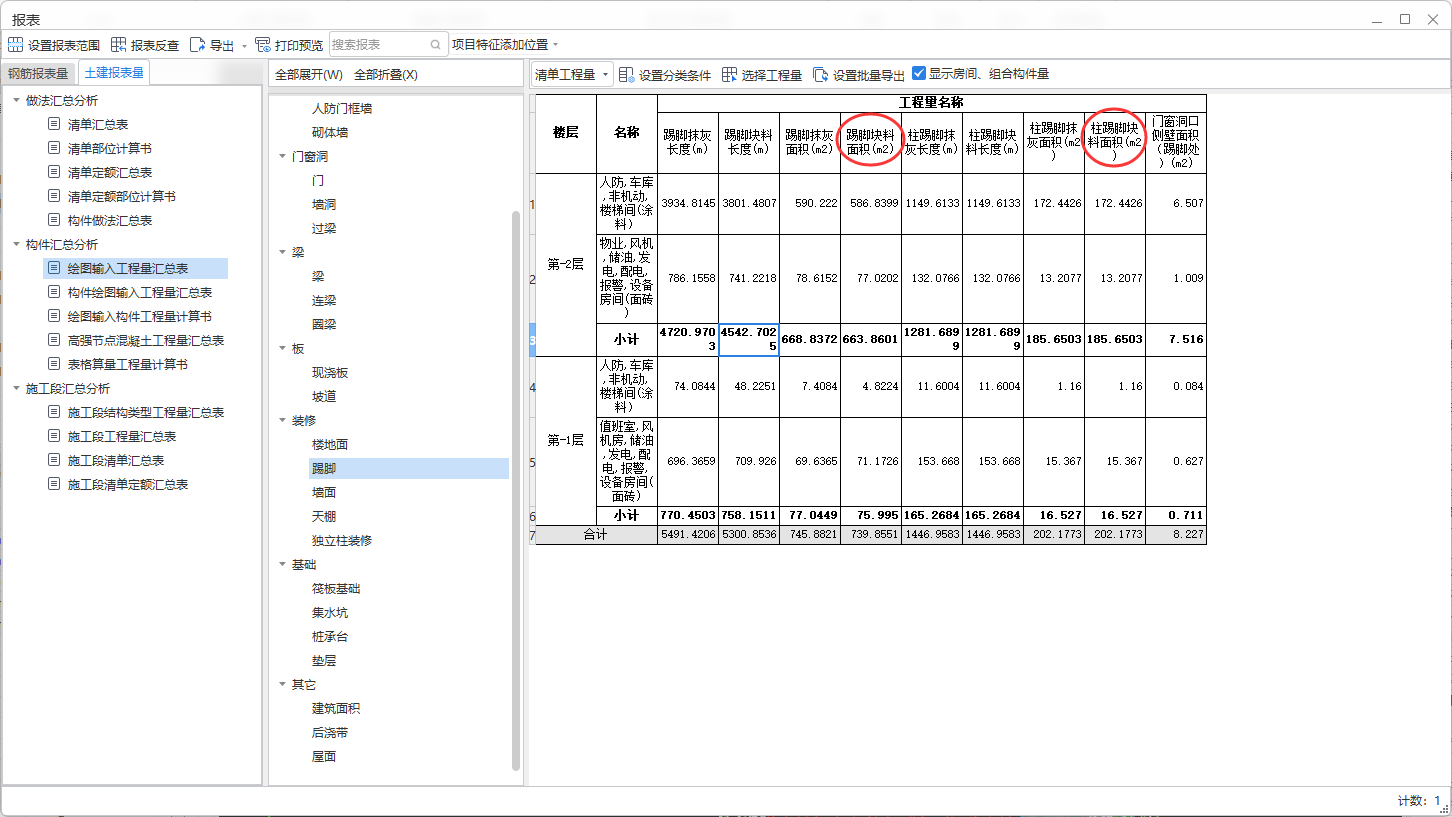Select 连梁 tree item
The width and height of the screenshot is (1452, 817).
(324, 300)
